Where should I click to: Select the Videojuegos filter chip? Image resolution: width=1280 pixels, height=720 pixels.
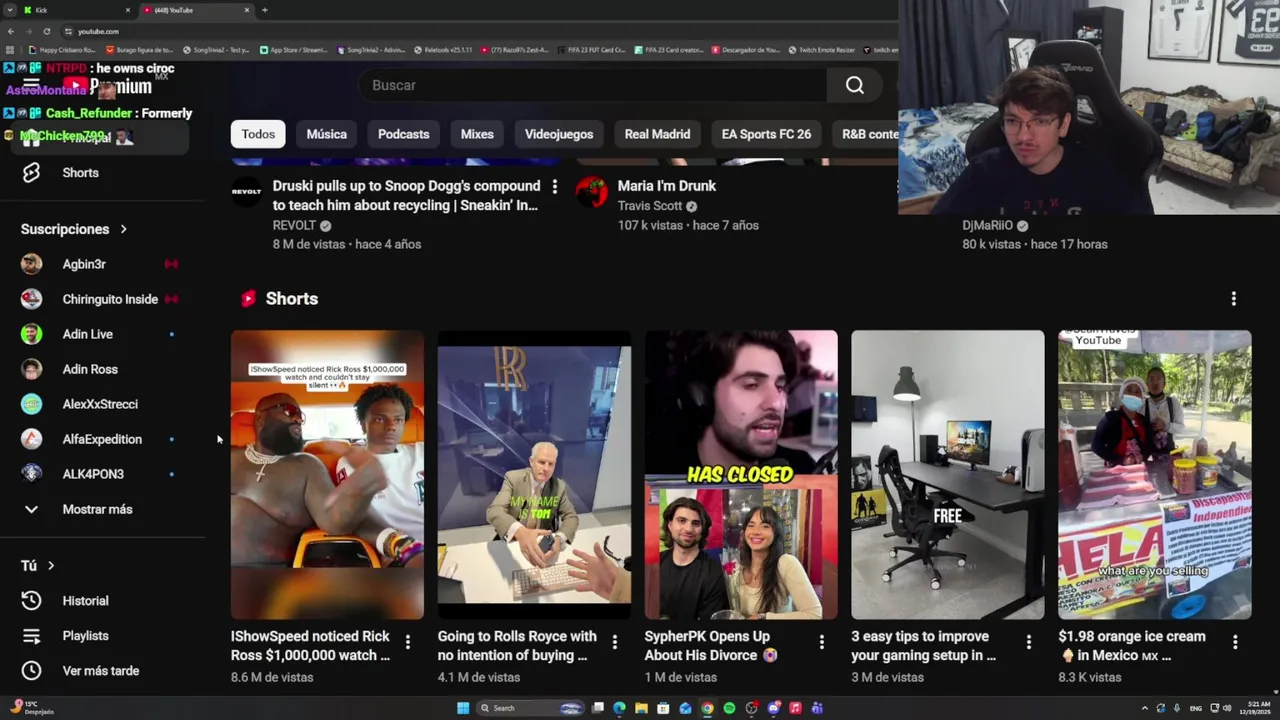pos(559,134)
